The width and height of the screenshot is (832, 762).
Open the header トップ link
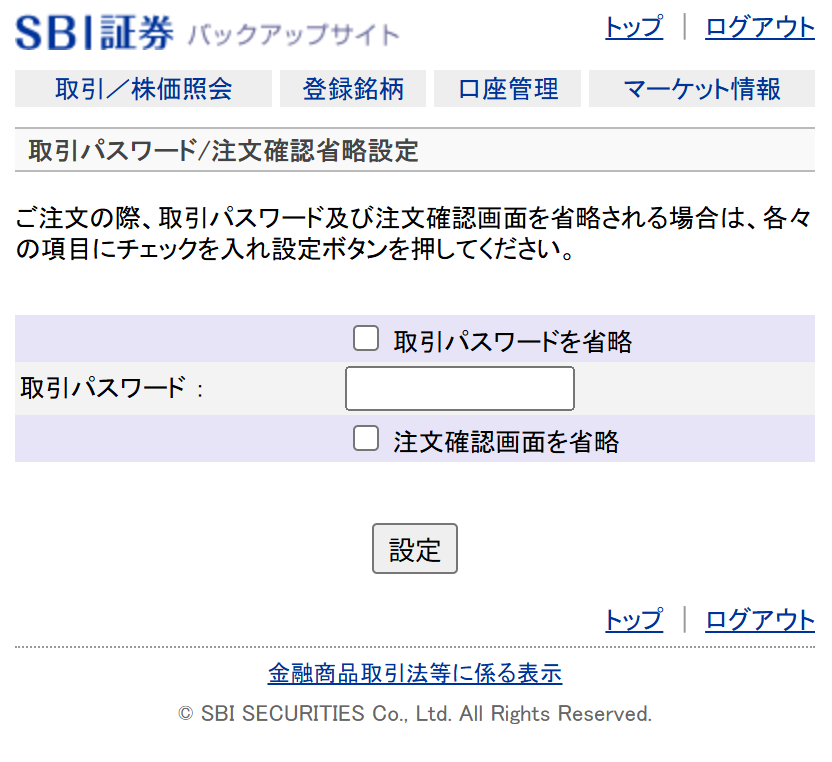tap(633, 27)
